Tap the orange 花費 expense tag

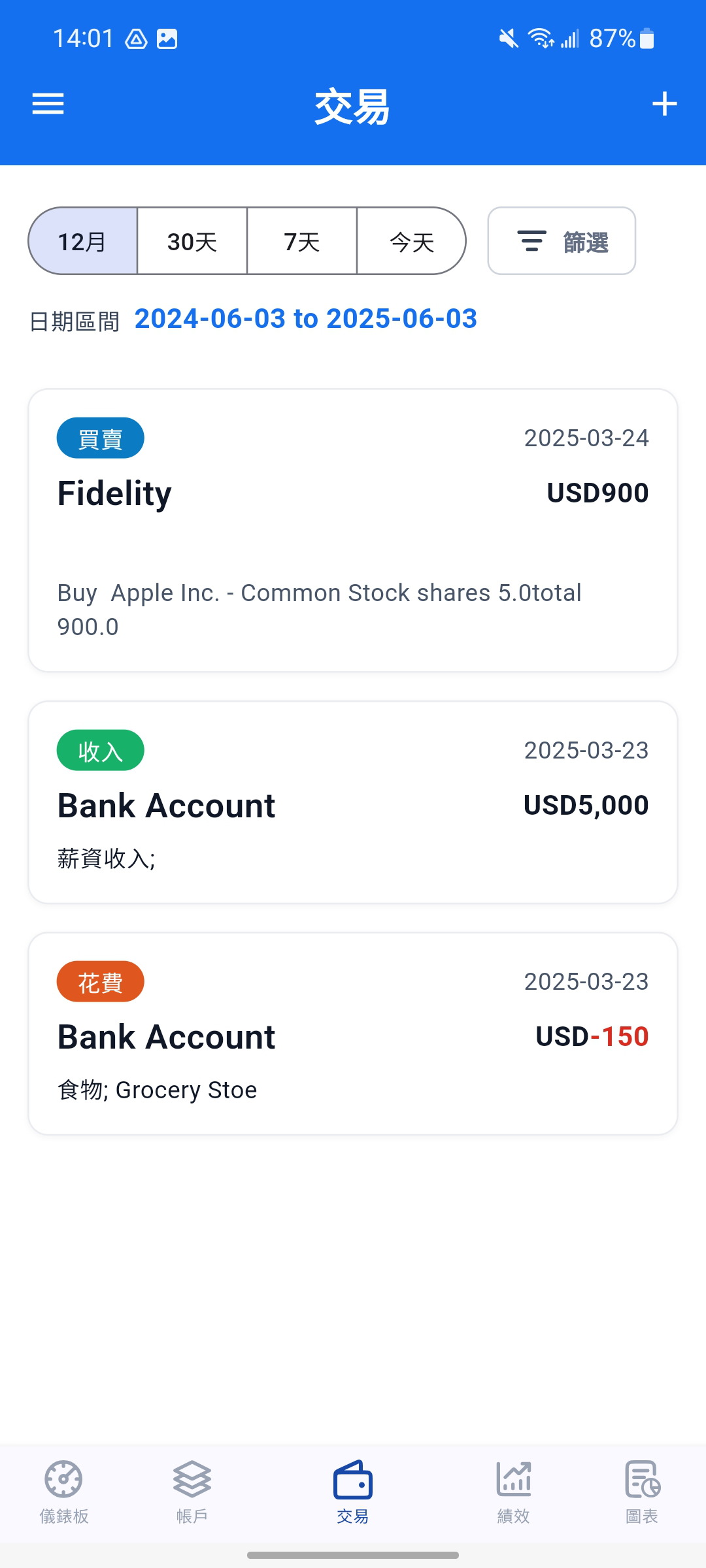pyautogui.click(x=101, y=981)
